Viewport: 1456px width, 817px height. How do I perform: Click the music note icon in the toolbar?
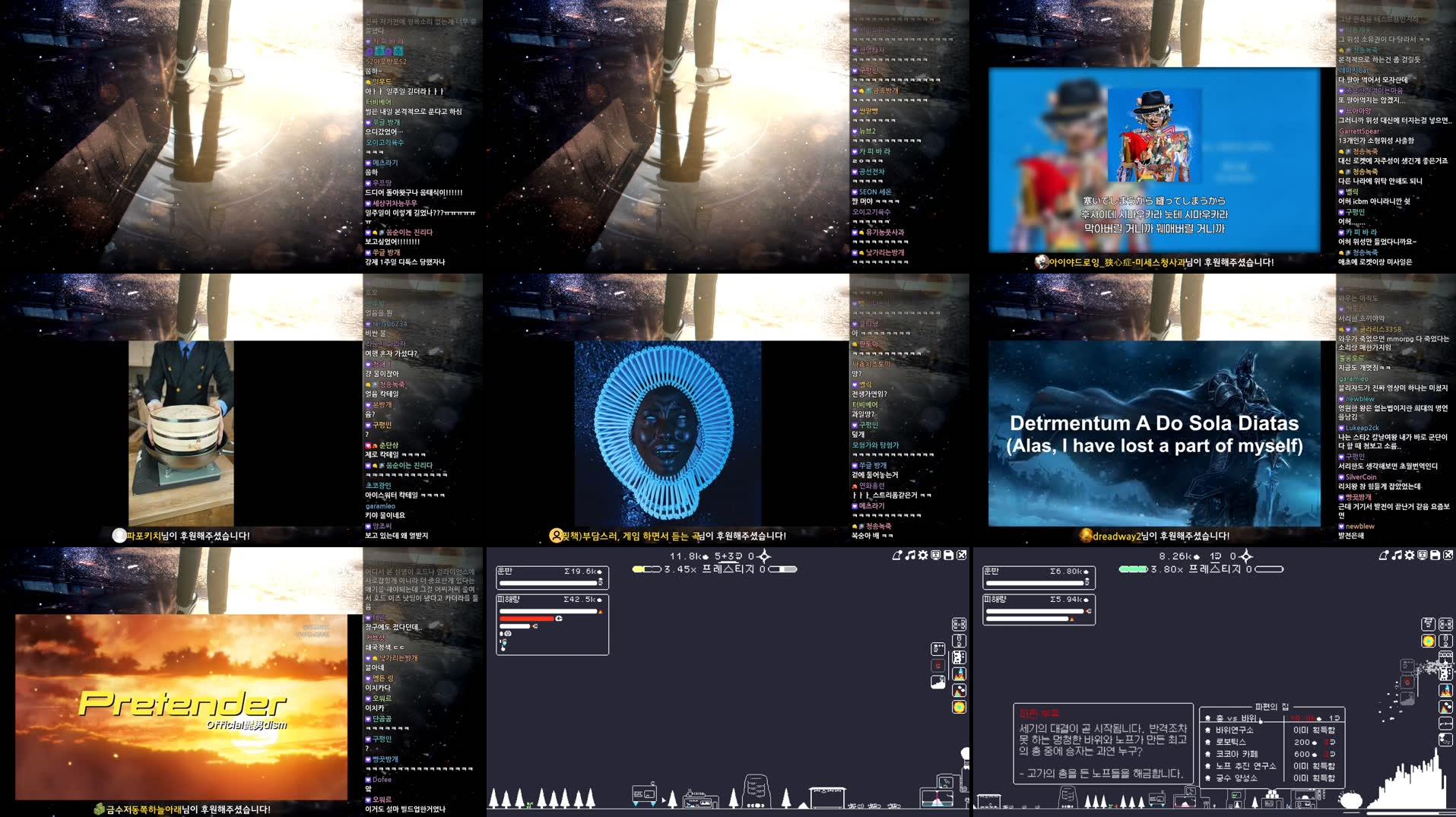[x=1397, y=556]
